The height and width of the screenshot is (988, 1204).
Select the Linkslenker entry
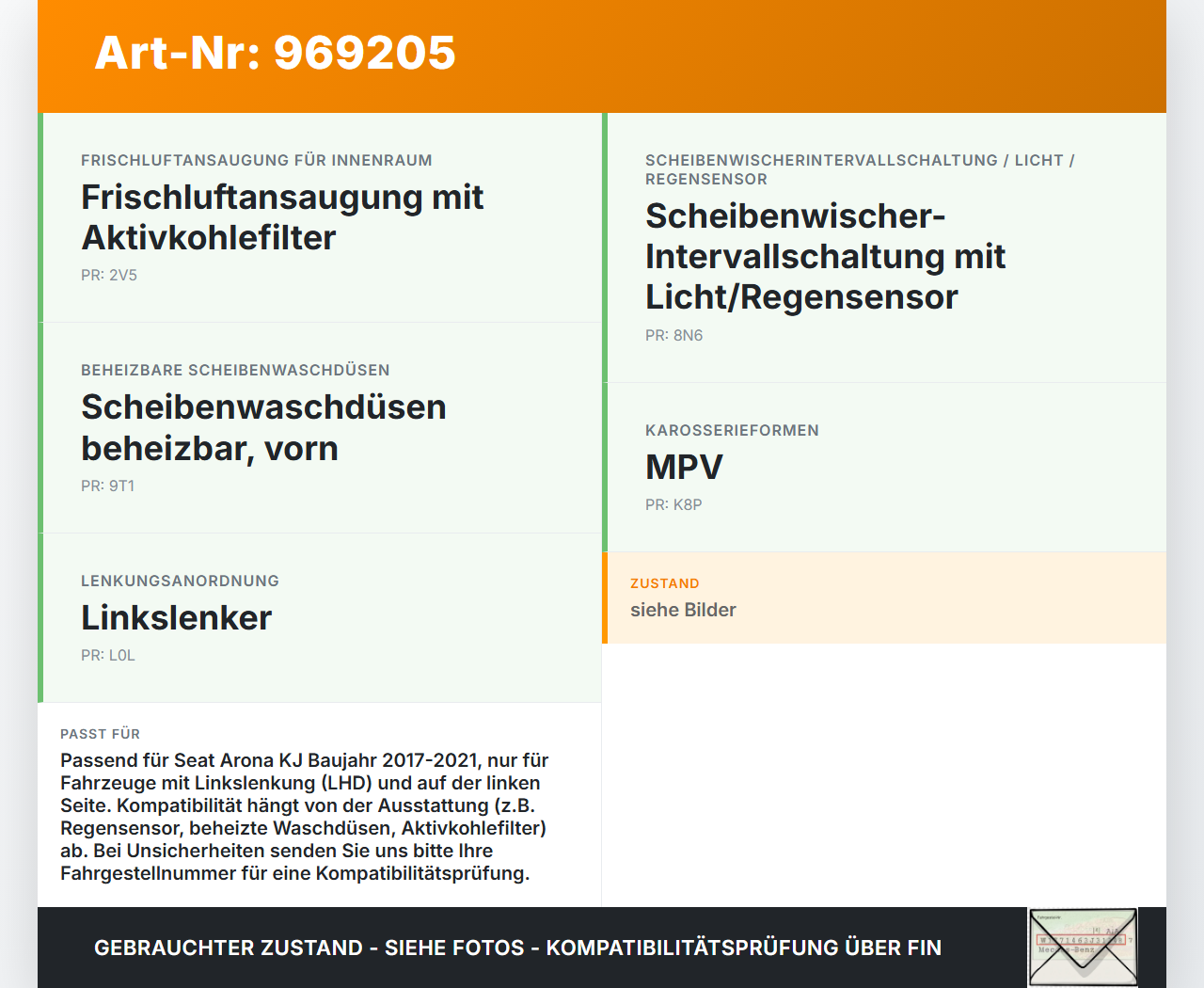click(x=176, y=618)
